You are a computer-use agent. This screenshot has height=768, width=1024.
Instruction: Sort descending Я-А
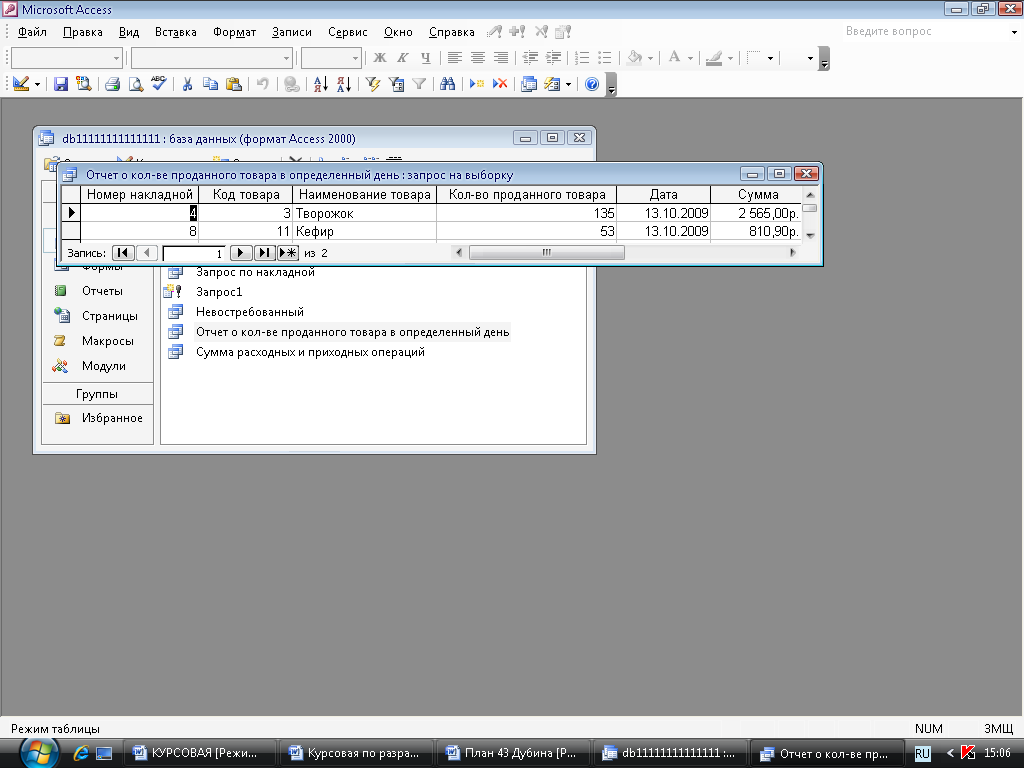[x=344, y=84]
